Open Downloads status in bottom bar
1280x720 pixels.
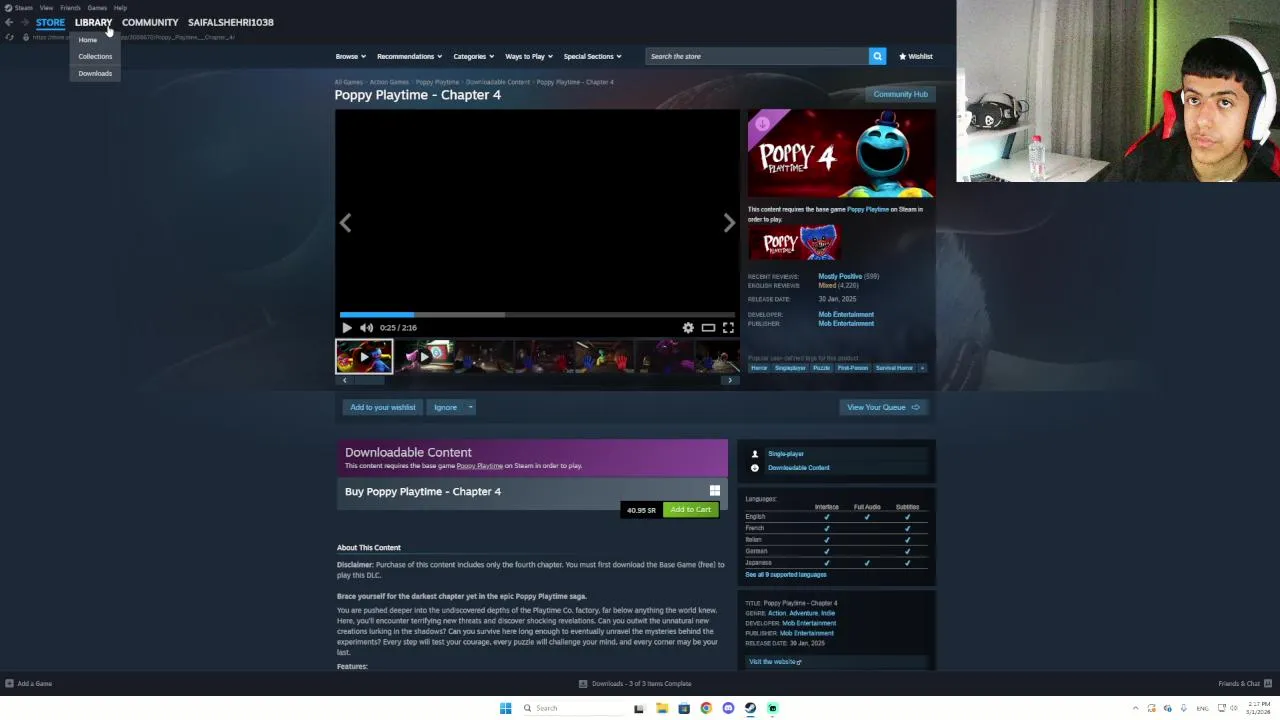(x=636, y=684)
